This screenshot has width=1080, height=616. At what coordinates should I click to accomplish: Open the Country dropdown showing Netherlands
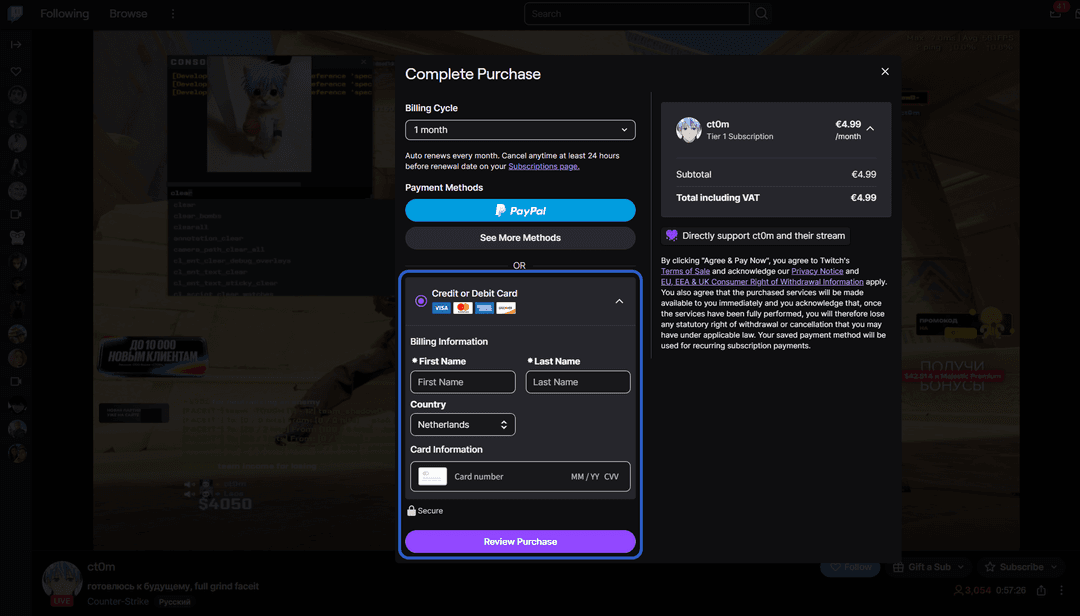click(x=463, y=425)
